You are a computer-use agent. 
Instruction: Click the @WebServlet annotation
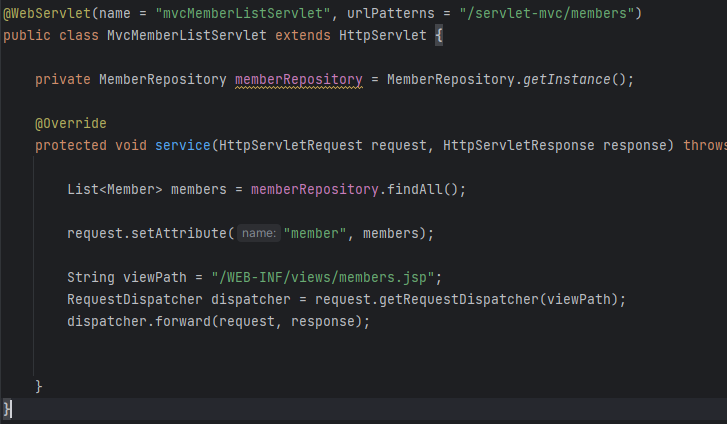click(x=47, y=13)
